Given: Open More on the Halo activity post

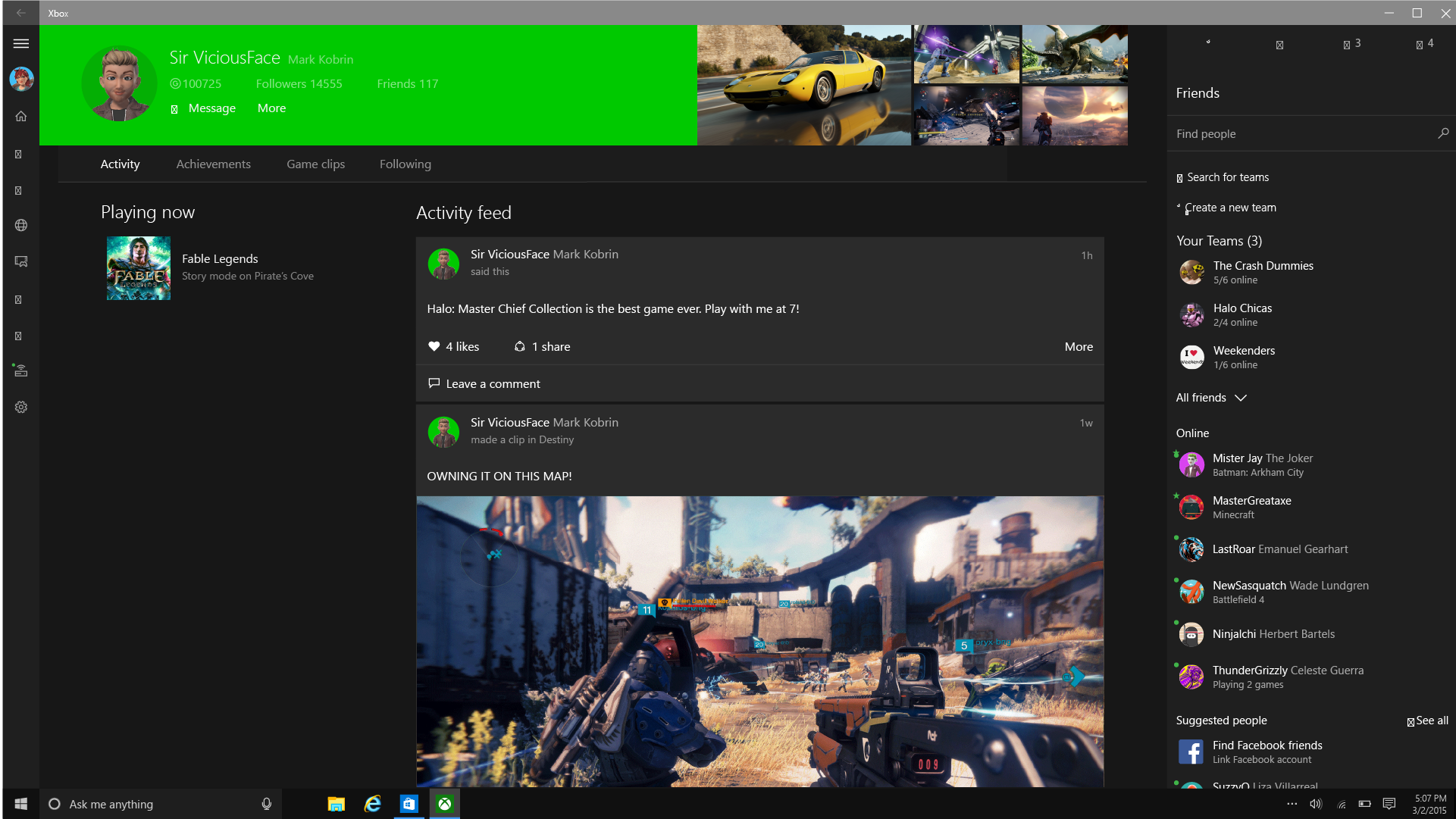Looking at the screenshot, I should coord(1079,346).
